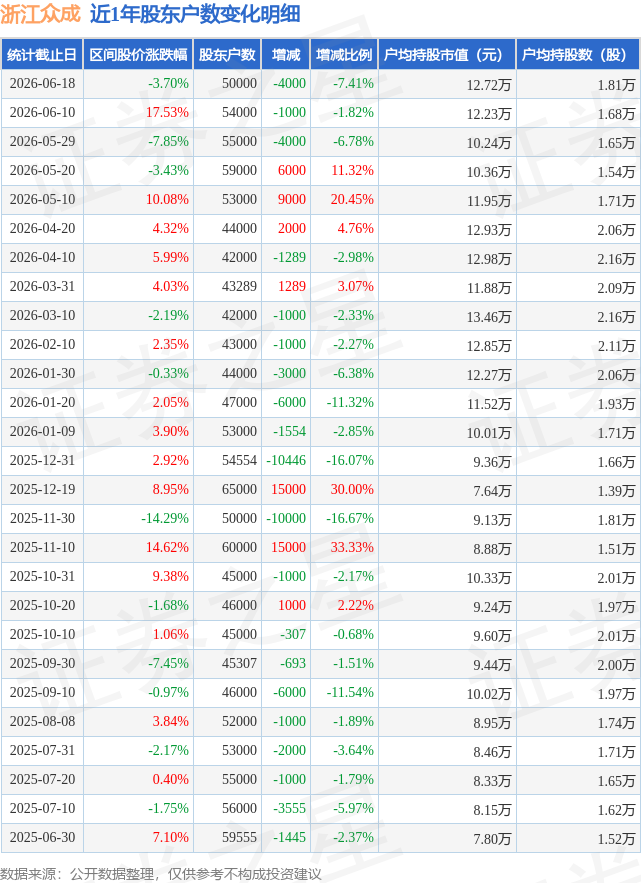Click the 增减比例 column header
This screenshot has width=641, height=883.
(344, 55)
